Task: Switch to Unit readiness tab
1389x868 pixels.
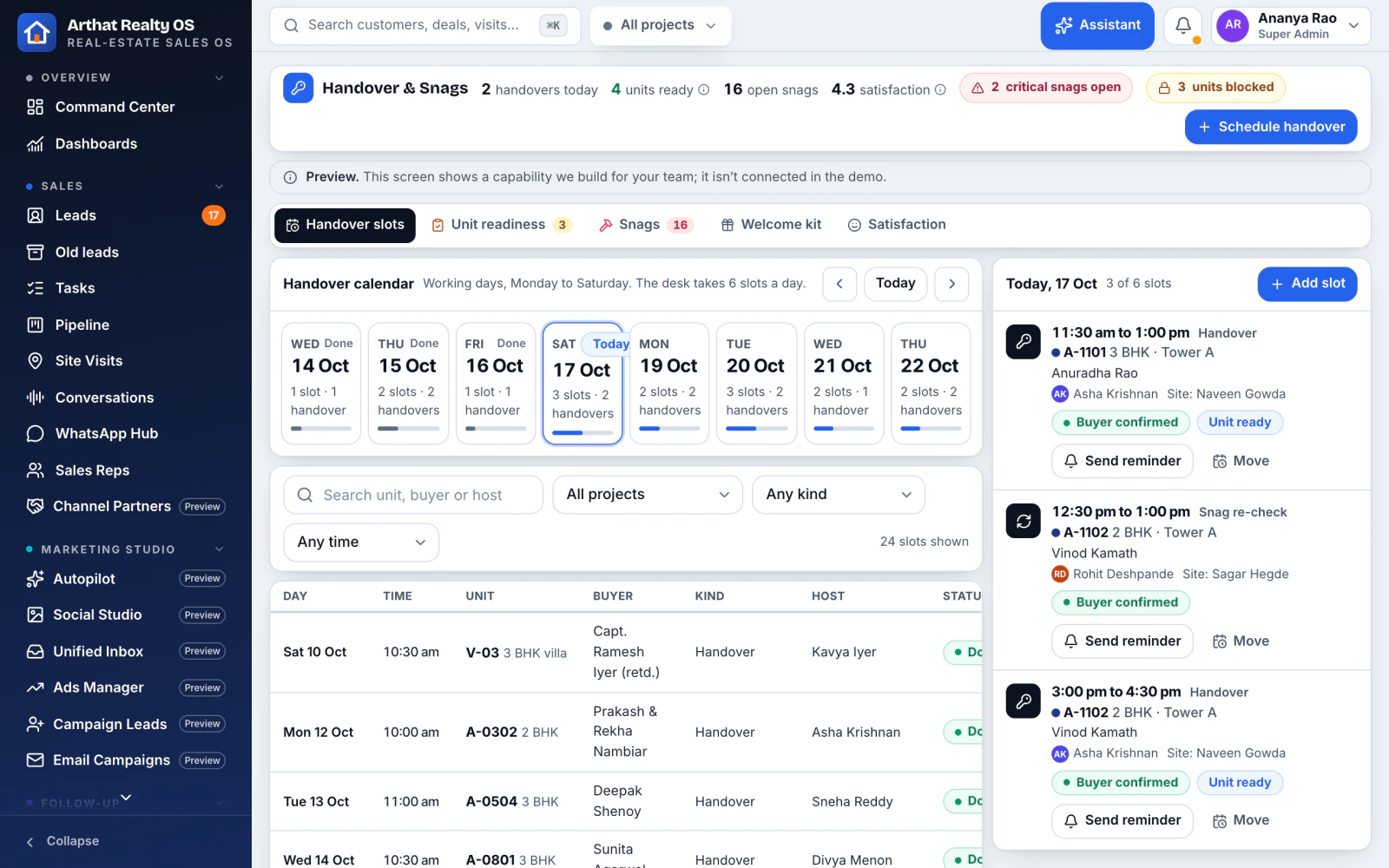Action: tap(501, 225)
